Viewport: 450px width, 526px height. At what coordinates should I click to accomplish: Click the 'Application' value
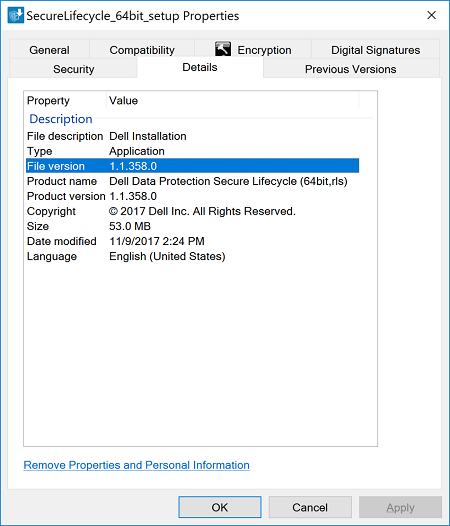(137, 151)
